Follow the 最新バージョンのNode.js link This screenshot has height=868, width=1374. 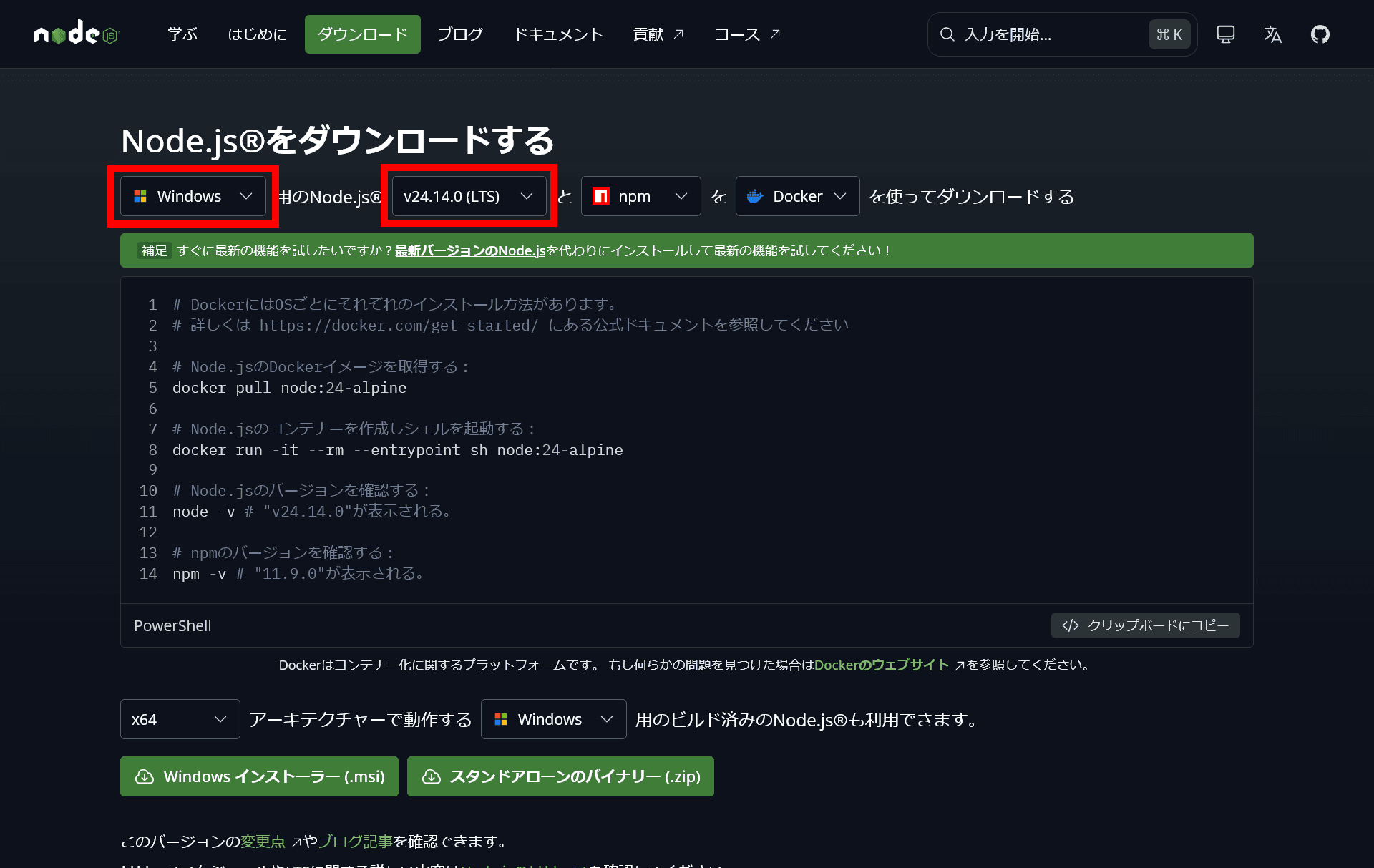pos(470,250)
